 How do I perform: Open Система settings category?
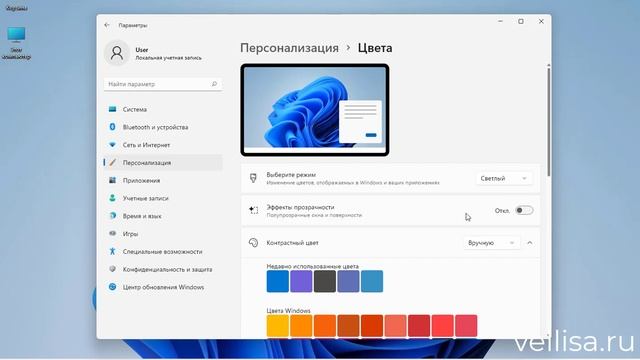pyautogui.click(x=163, y=109)
